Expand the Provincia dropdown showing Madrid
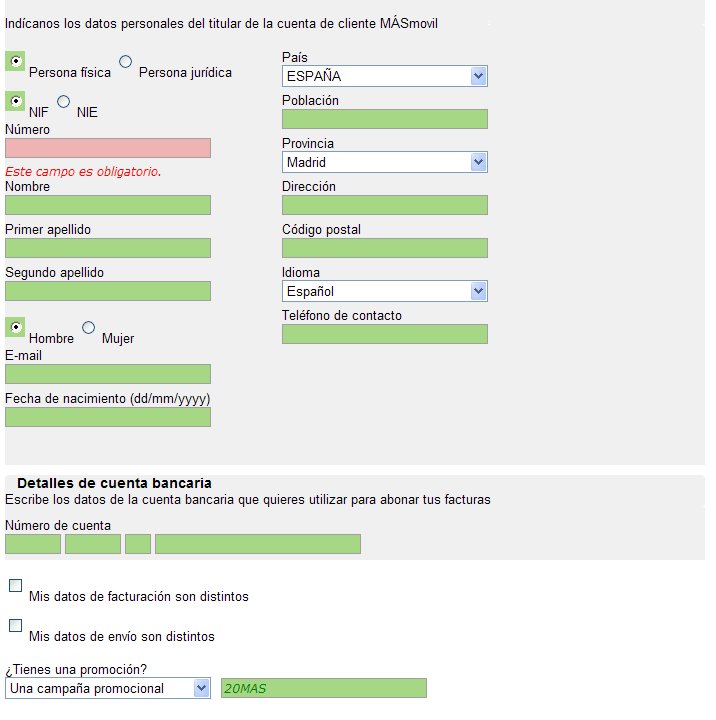This screenshot has width=716, height=720. pos(384,162)
